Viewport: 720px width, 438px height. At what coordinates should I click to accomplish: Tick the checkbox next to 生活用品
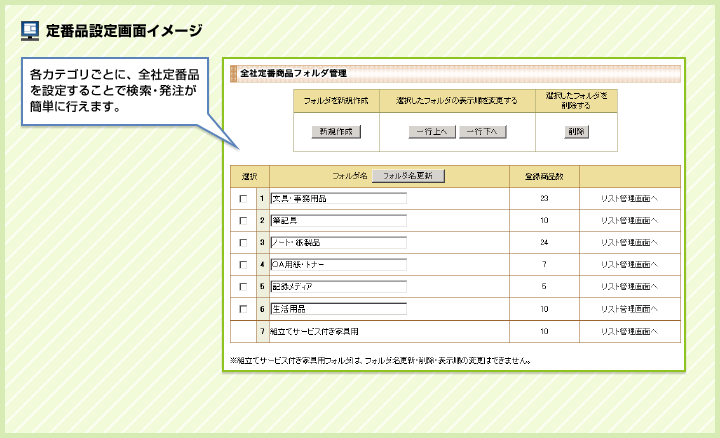[x=243, y=309]
